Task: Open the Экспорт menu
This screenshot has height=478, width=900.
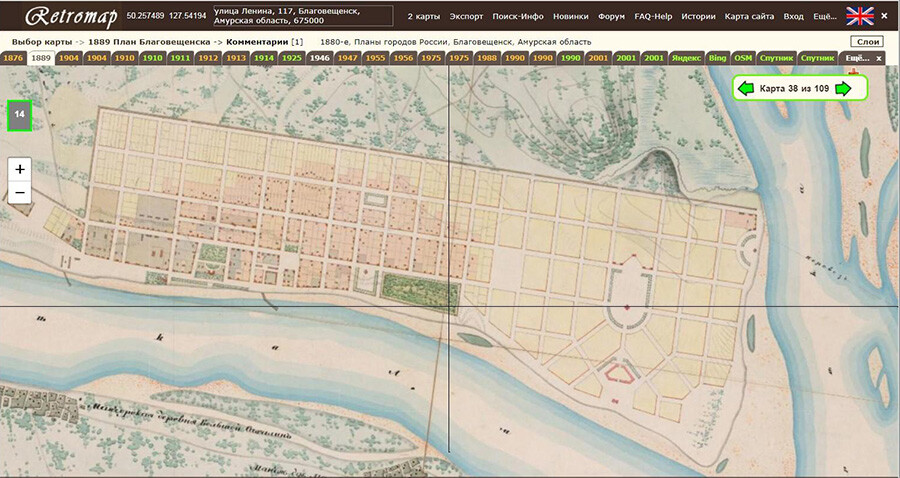Action: tap(466, 17)
